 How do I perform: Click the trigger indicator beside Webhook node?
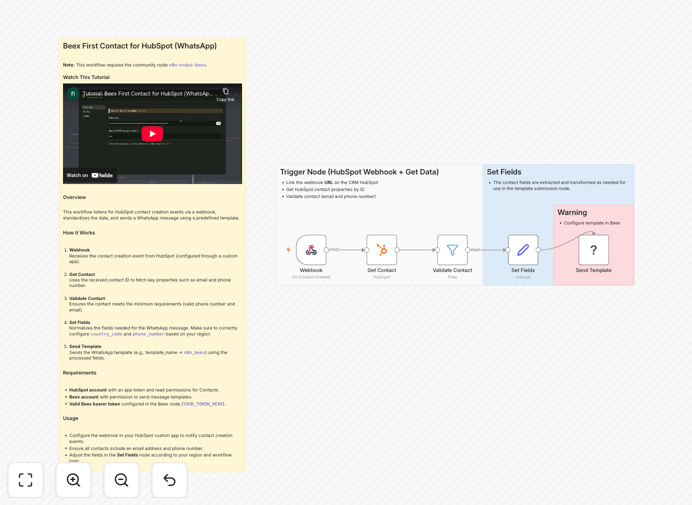tap(288, 249)
